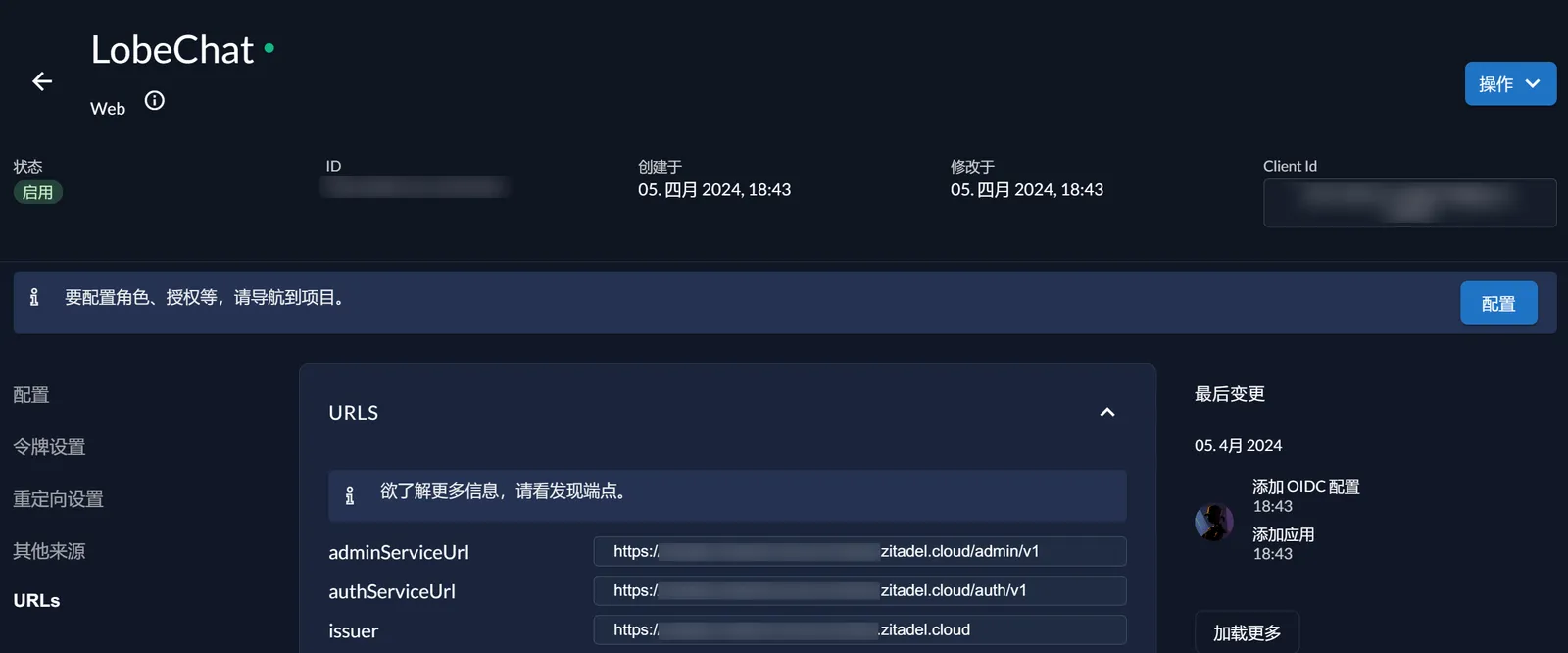
Task: Click the Client Id field
Action: (1409, 203)
